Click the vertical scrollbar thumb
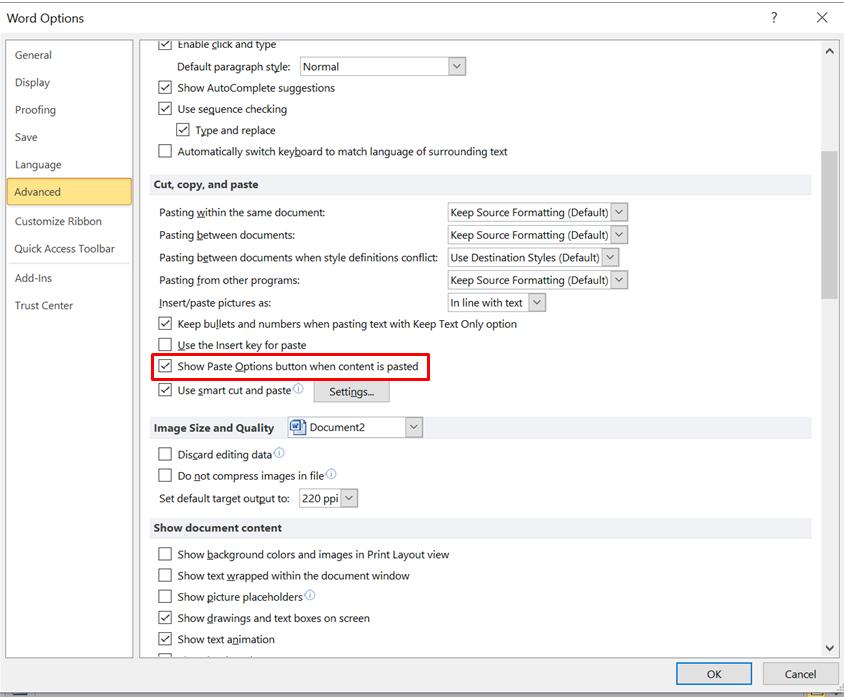The image size is (844, 697). pos(829,224)
